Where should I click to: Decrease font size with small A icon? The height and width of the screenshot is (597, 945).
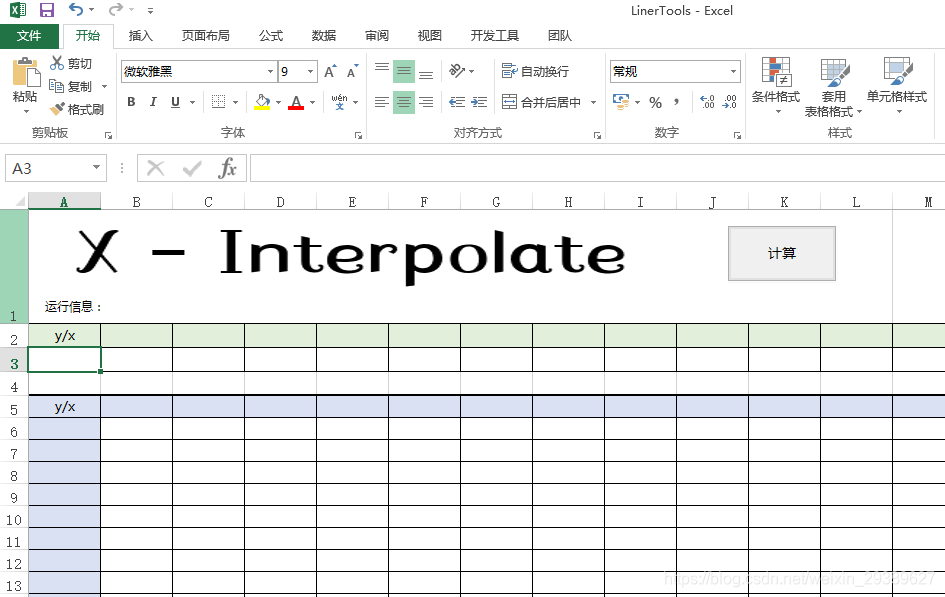(x=353, y=72)
